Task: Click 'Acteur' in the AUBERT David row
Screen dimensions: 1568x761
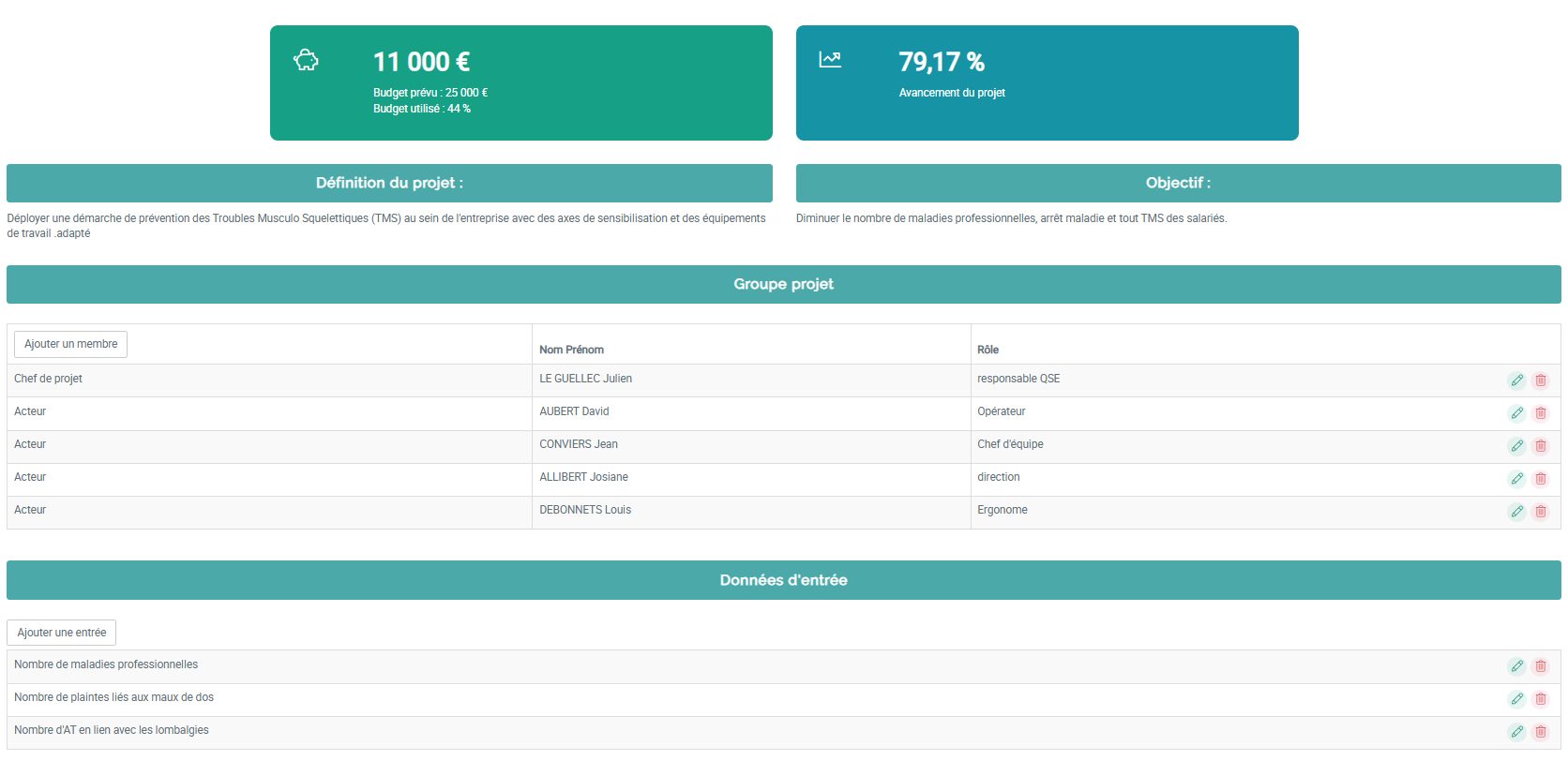Action: point(30,411)
